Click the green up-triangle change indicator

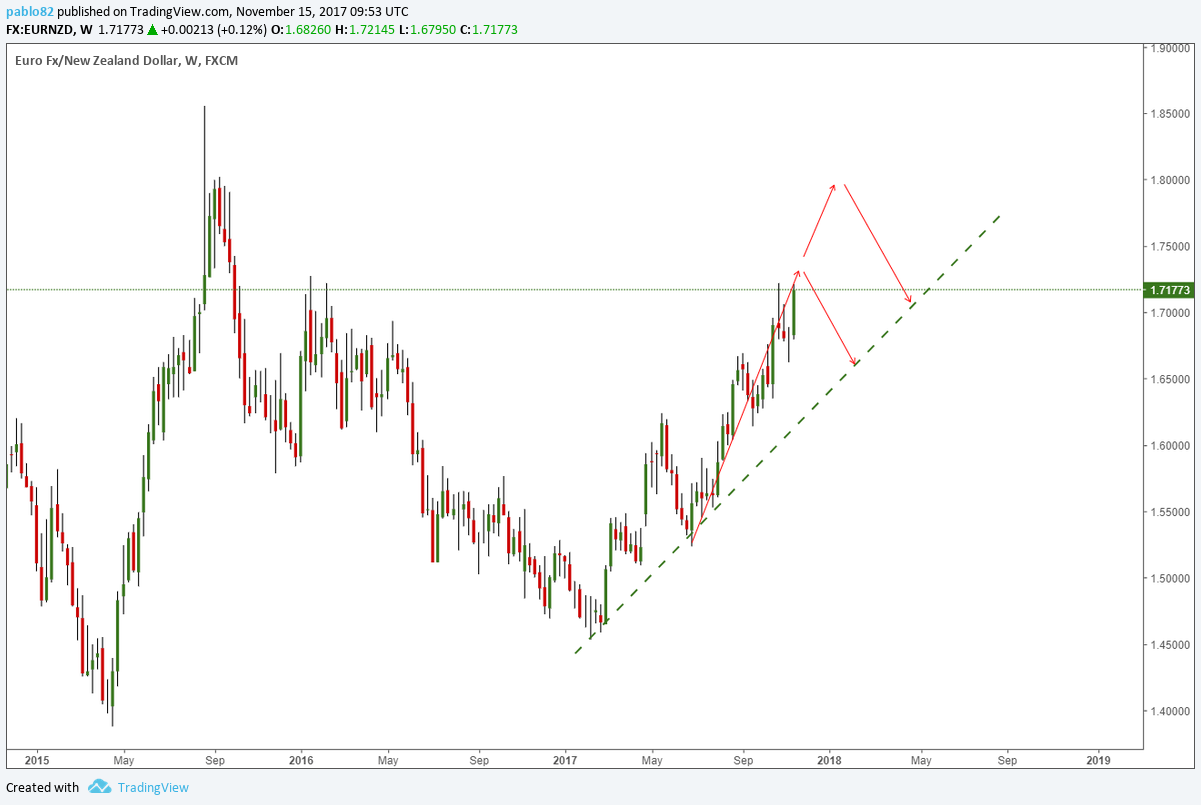[x=152, y=30]
